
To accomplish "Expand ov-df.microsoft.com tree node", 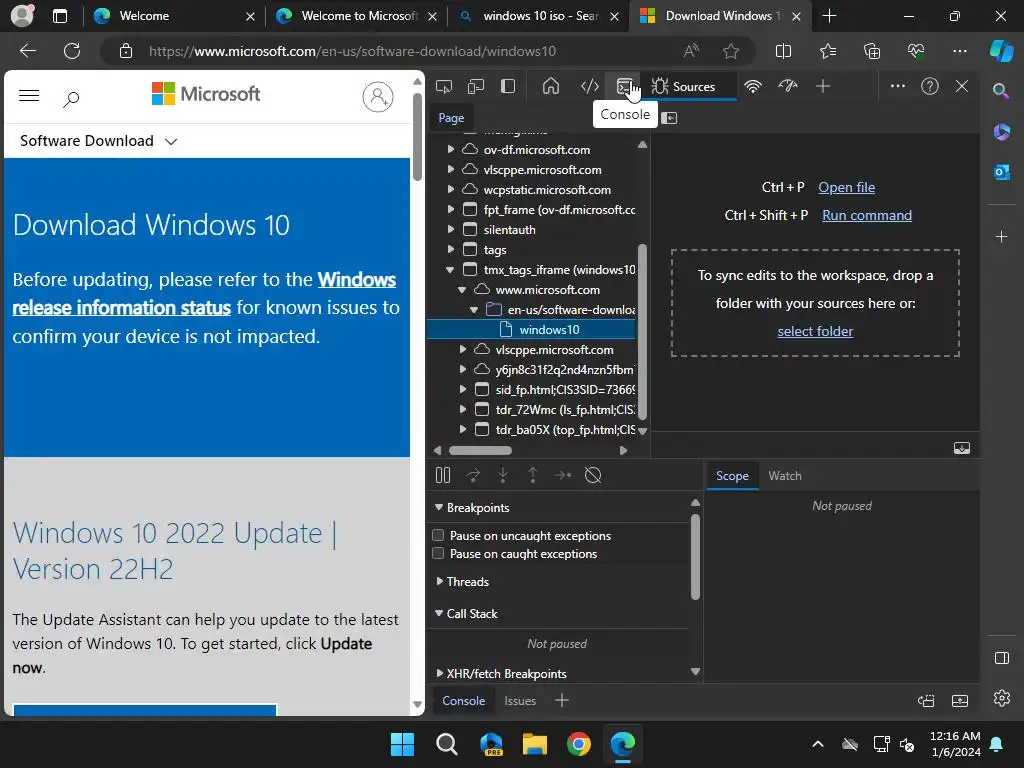I will tap(451, 150).
